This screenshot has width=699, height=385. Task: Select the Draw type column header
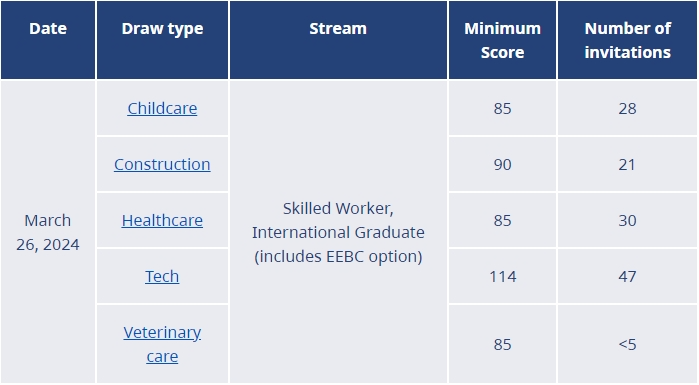[162, 40]
